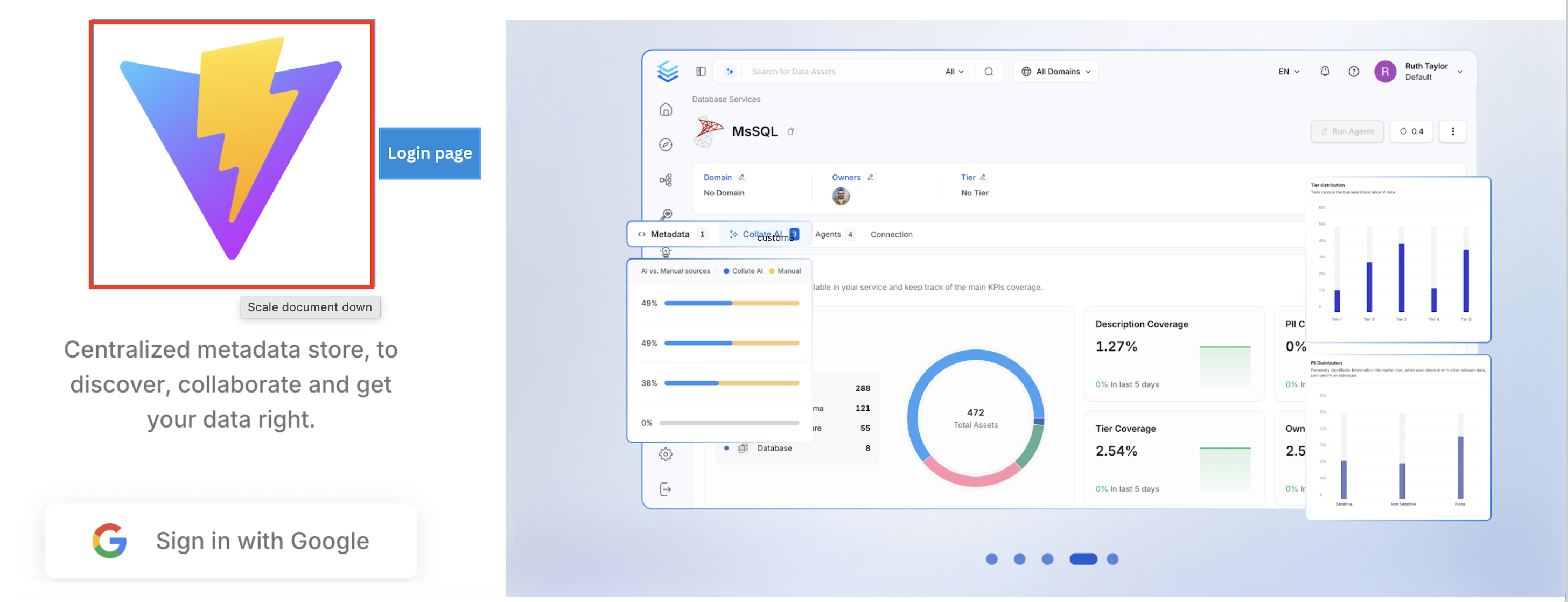Click the edit pencil beside Domain
The width and height of the screenshot is (1568, 602).
pyautogui.click(x=741, y=177)
